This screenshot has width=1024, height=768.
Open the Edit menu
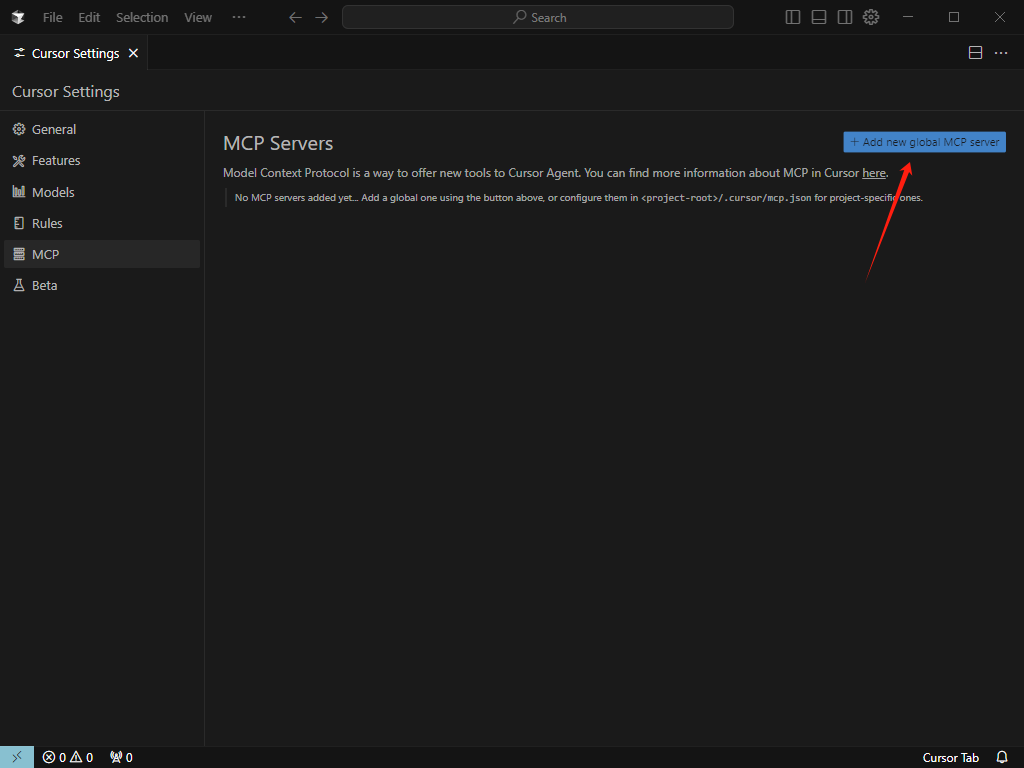click(x=89, y=18)
